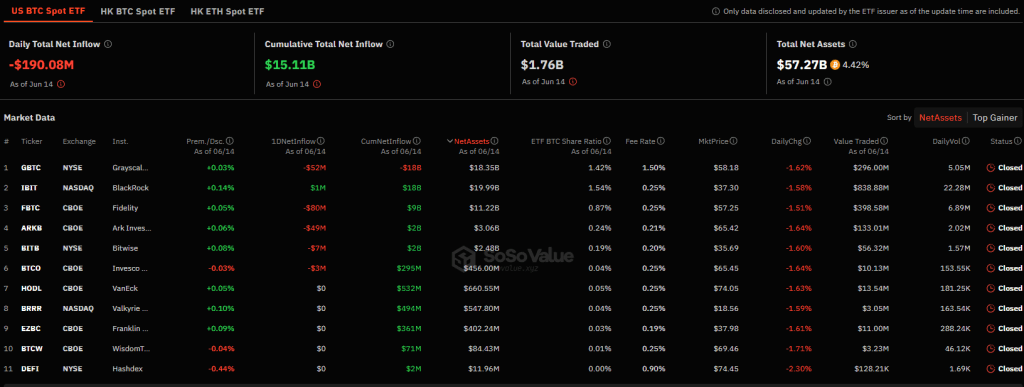Sort by CumNetInflow column header
The width and height of the screenshot is (1024, 387).
pyautogui.click(x=390, y=141)
